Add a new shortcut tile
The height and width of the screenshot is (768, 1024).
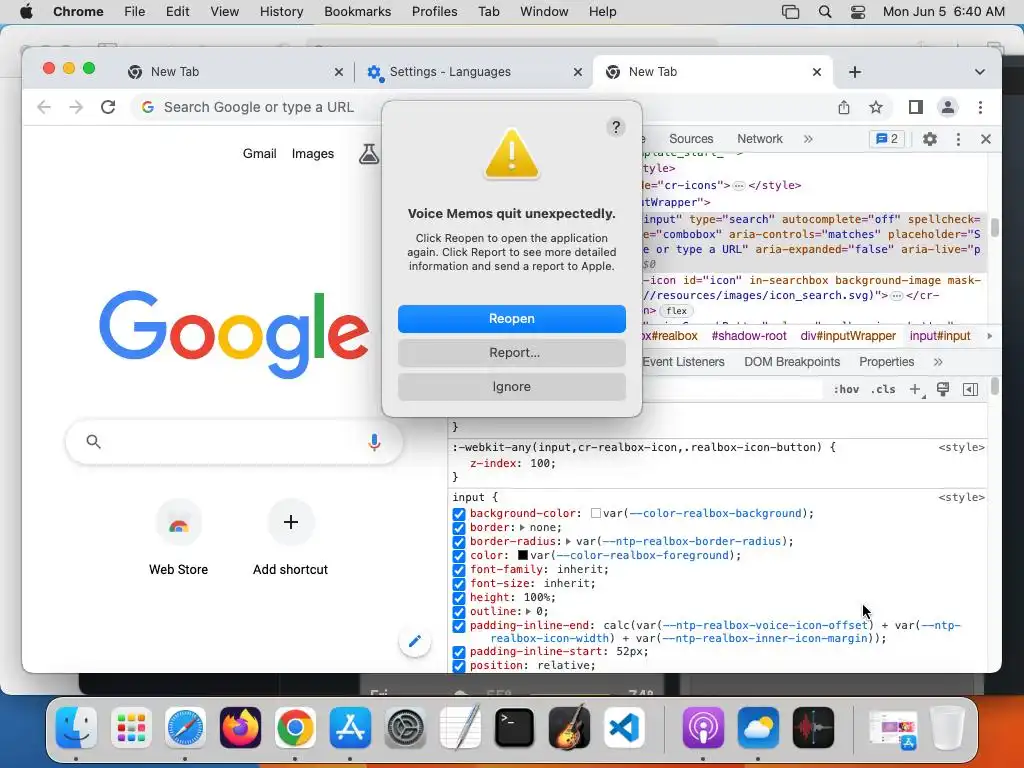[x=290, y=538]
